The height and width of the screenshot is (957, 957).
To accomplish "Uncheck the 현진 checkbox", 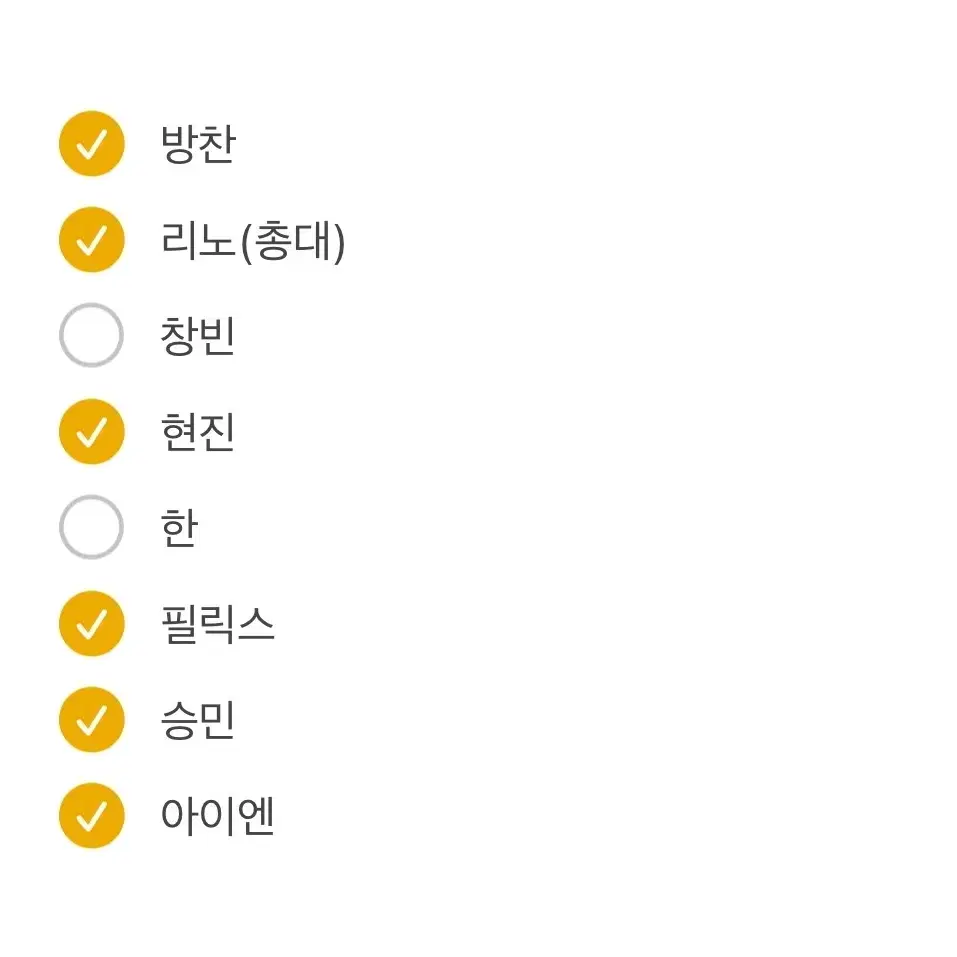I will (x=92, y=432).
